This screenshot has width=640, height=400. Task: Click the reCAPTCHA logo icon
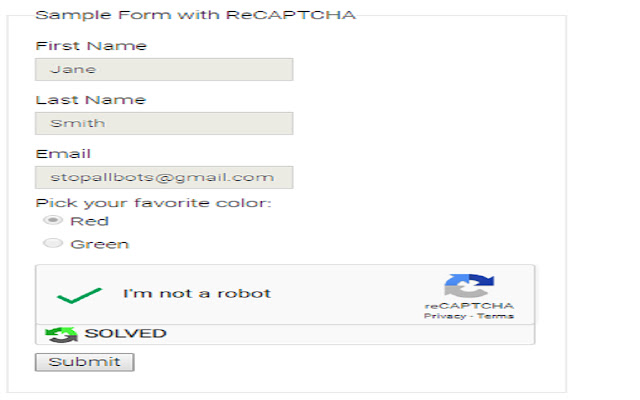click(469, 285)
